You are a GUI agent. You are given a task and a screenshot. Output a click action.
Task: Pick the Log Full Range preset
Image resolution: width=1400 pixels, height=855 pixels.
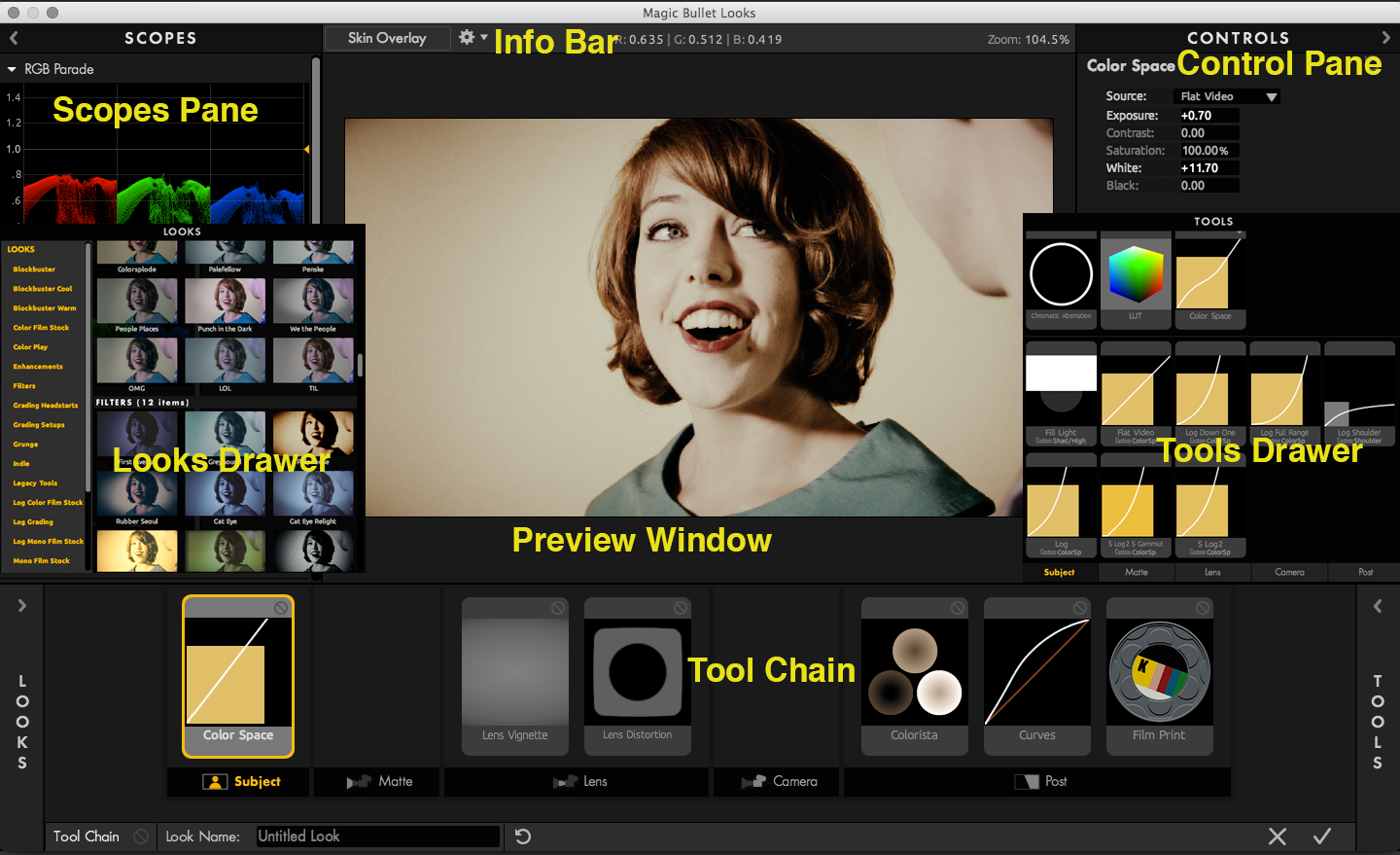(1285, 394)
